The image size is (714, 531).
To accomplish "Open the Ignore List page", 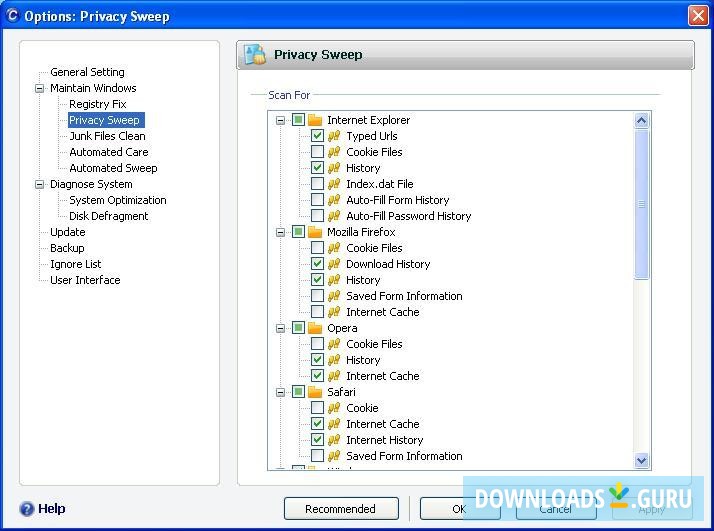I will tap(76, 264).
